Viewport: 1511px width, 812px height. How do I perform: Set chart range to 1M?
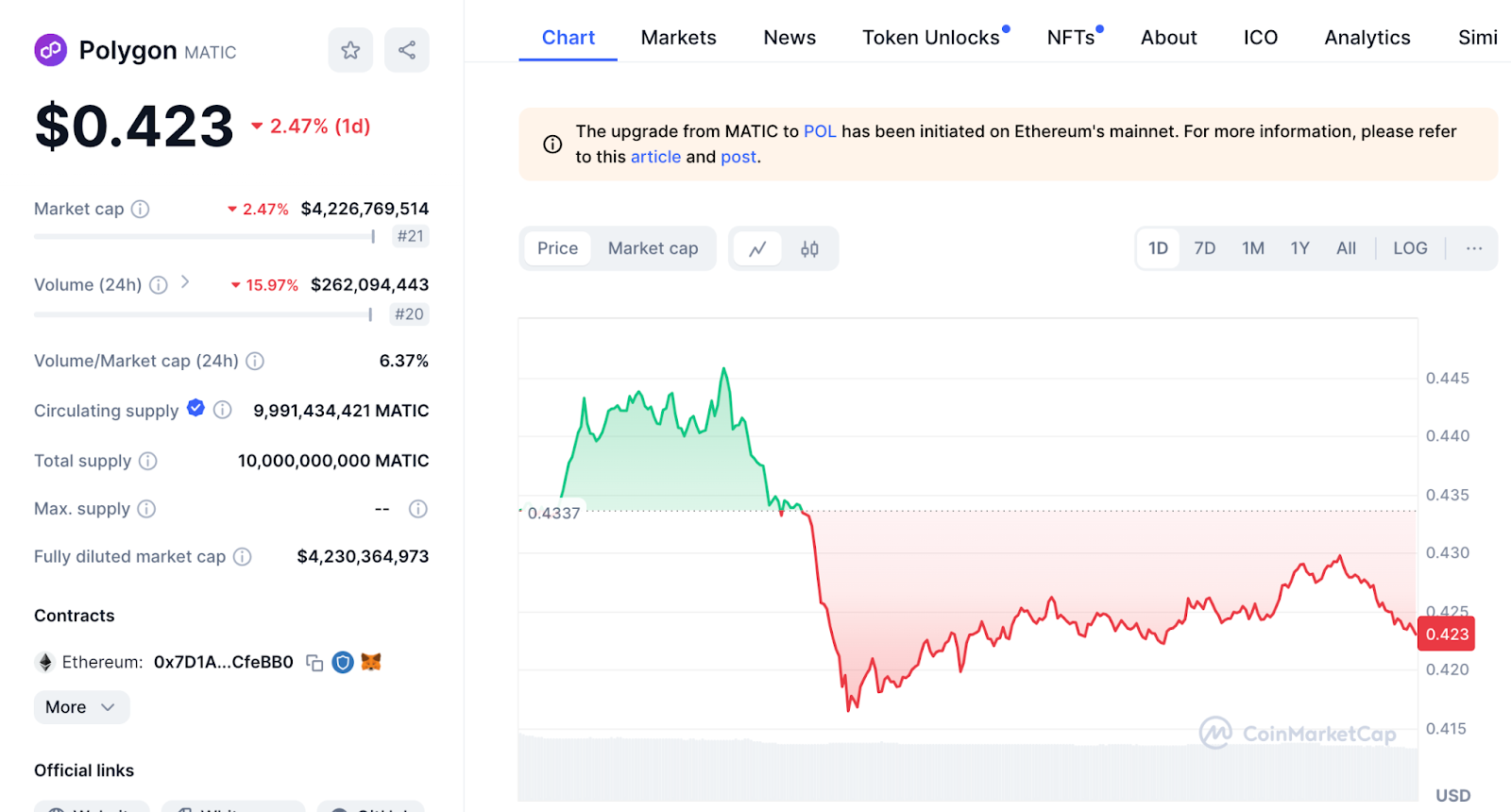(x=1253, y=248)
